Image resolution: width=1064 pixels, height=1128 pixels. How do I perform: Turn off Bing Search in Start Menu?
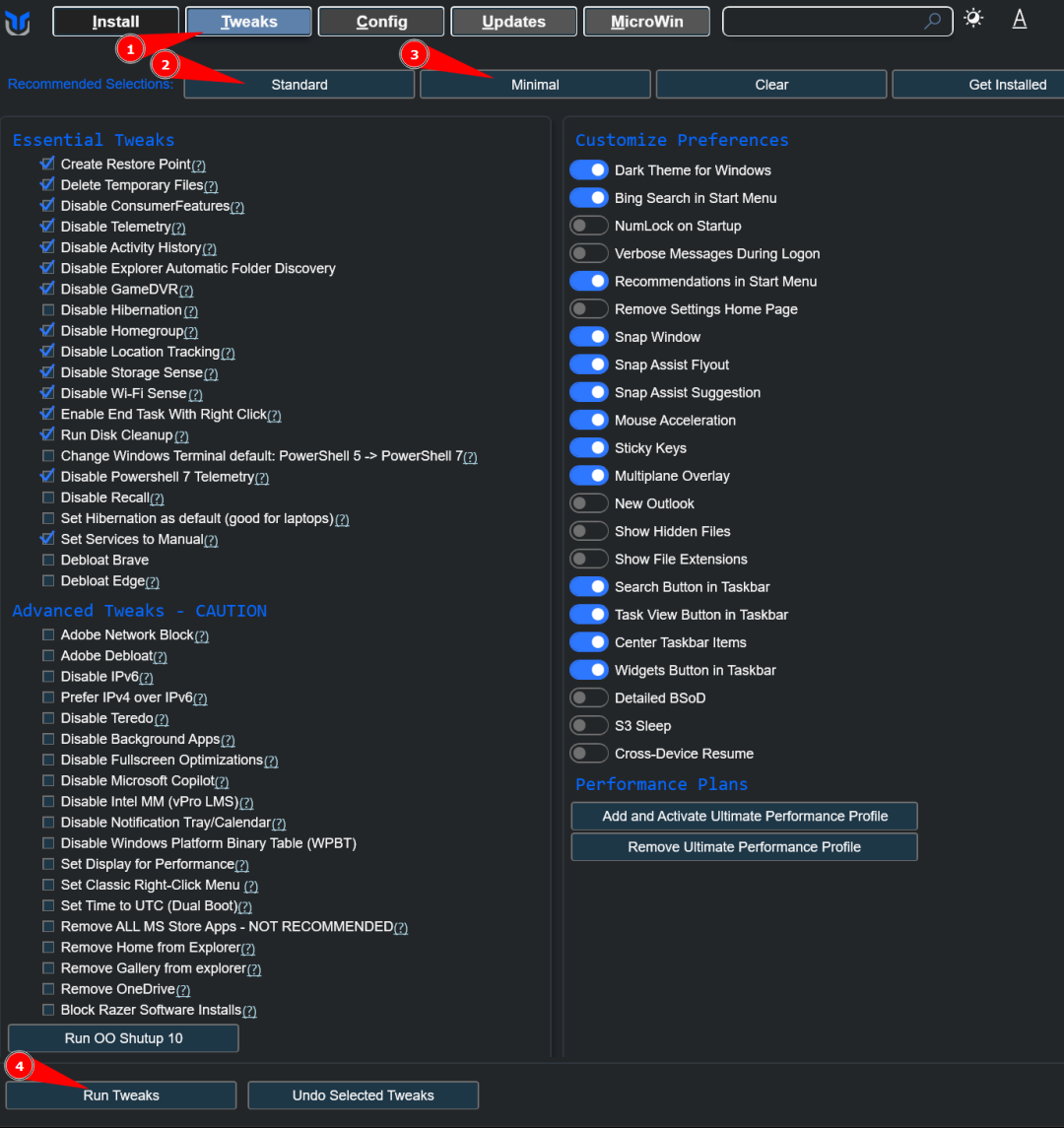588,199
